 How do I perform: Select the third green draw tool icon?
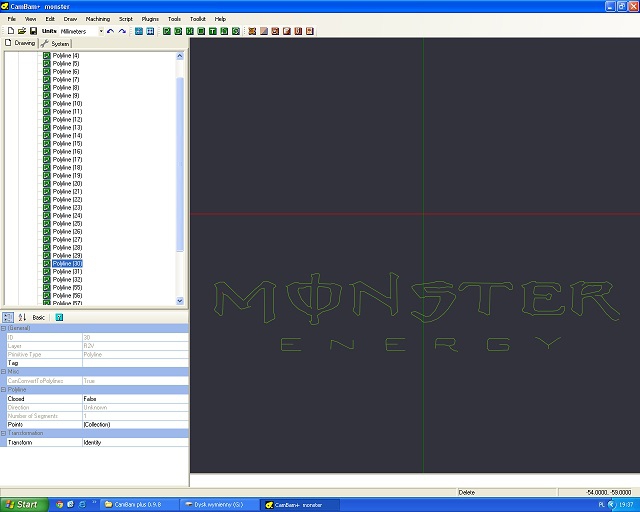[x=189, y=31]
